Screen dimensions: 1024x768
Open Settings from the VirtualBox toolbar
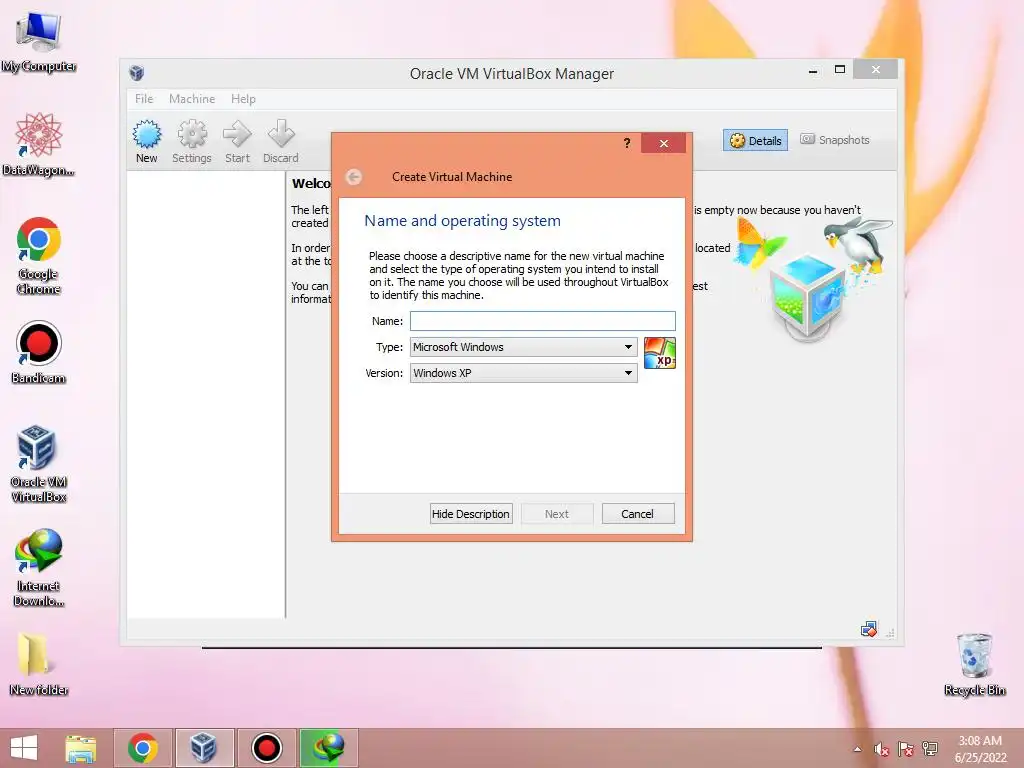[x=191, y=142]
